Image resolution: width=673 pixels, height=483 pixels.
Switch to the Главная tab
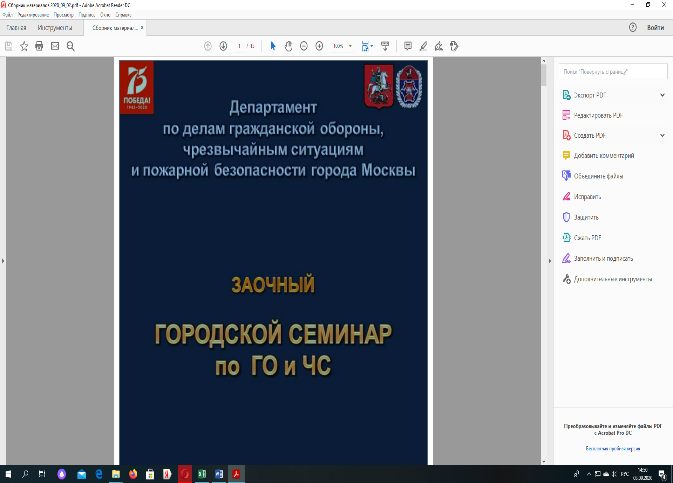click(16, 27)
